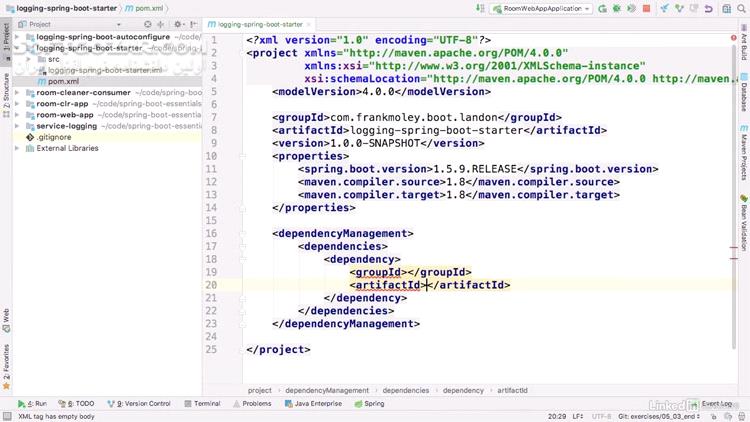The image size is (750, 422).
Task: Click the Collapse All icon in Project panel
Action: [161, 24]
